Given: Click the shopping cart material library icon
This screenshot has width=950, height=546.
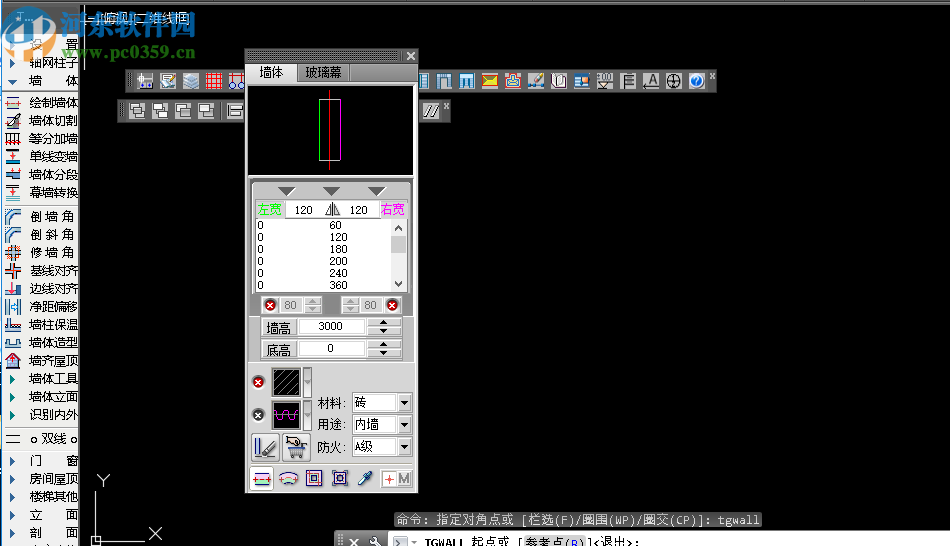Looking at the screenshot, I should click(294, 447).
